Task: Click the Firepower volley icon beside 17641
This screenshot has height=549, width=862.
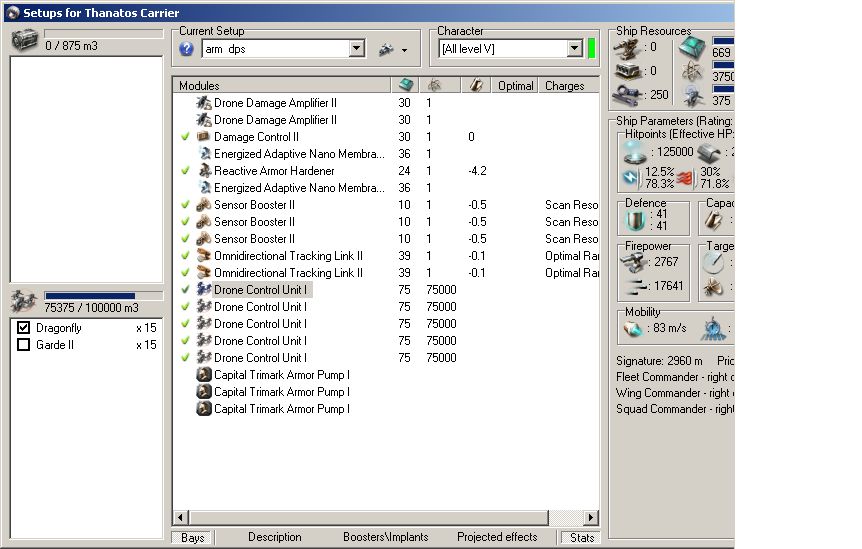Action: tap(637, 287)
